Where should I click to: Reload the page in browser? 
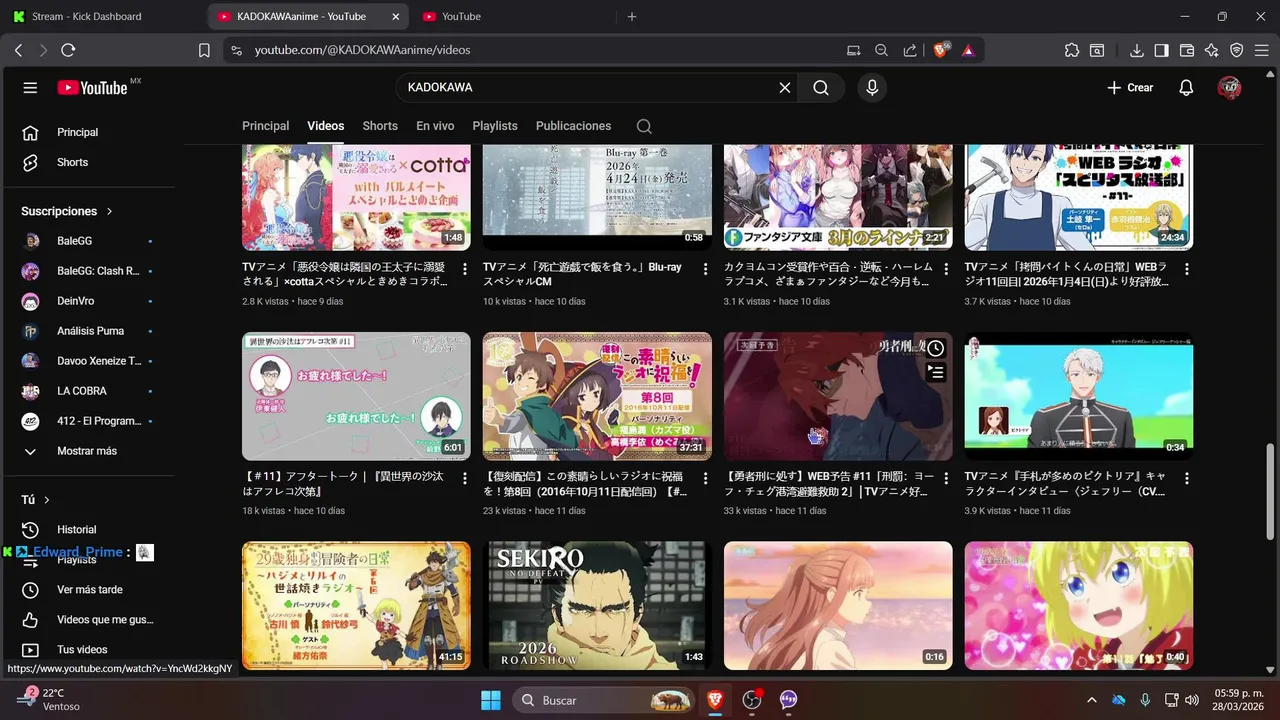pos(68,50)
